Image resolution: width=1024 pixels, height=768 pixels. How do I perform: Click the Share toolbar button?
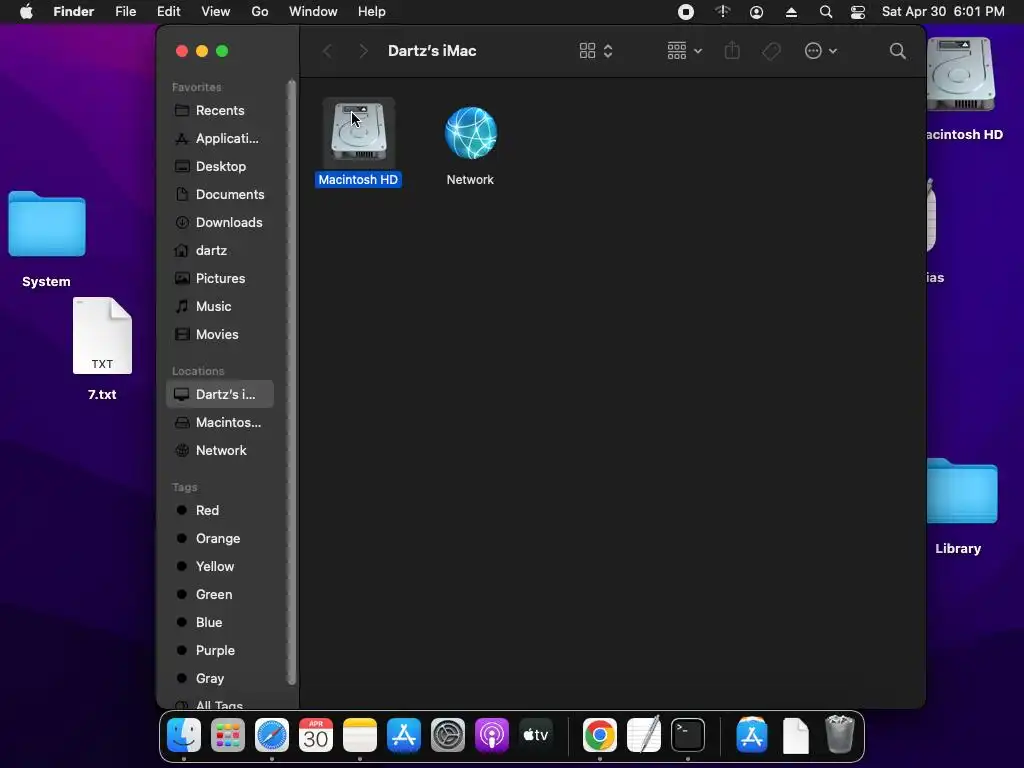732,51
